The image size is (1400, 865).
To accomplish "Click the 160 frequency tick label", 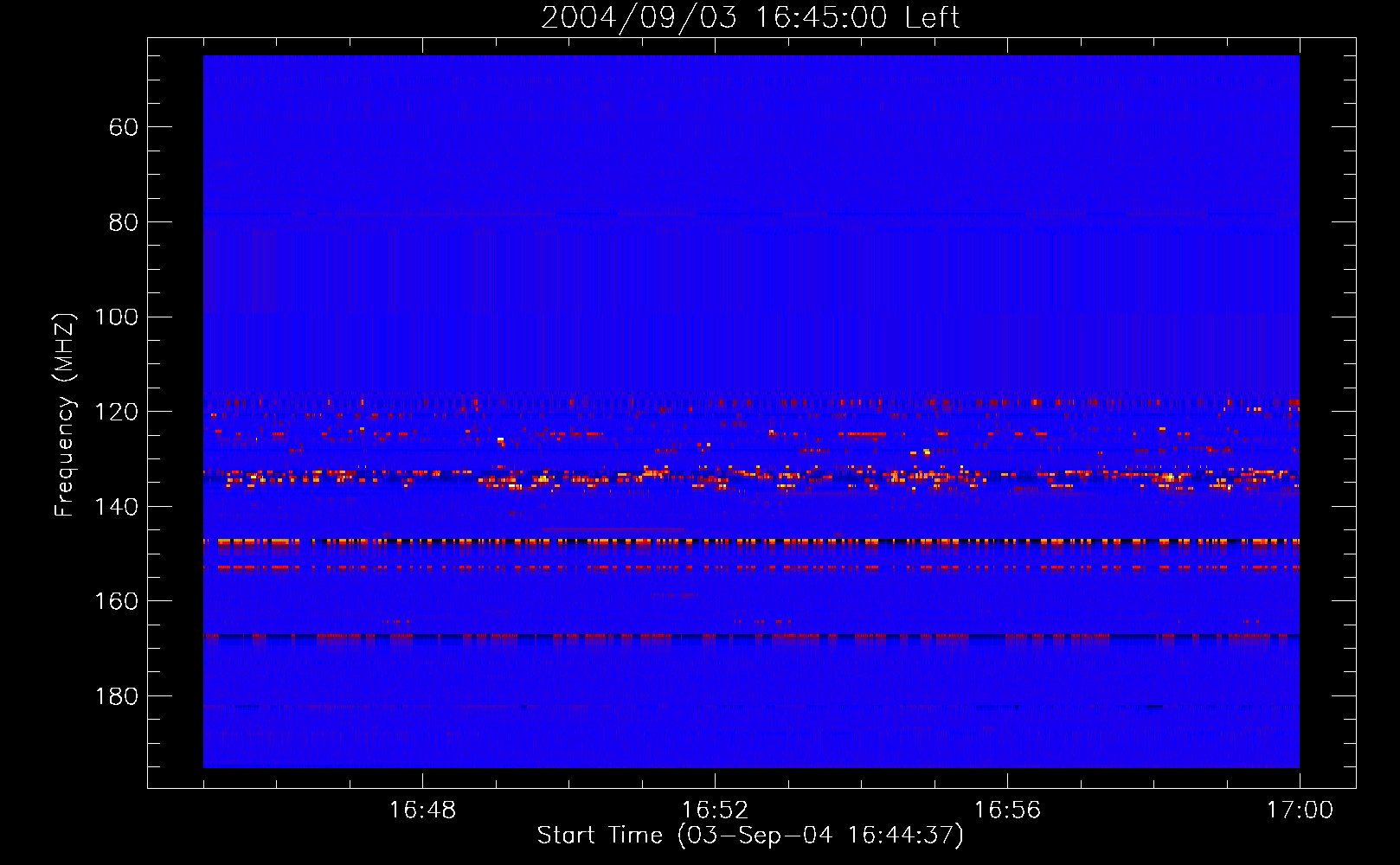I will point(116,601).
